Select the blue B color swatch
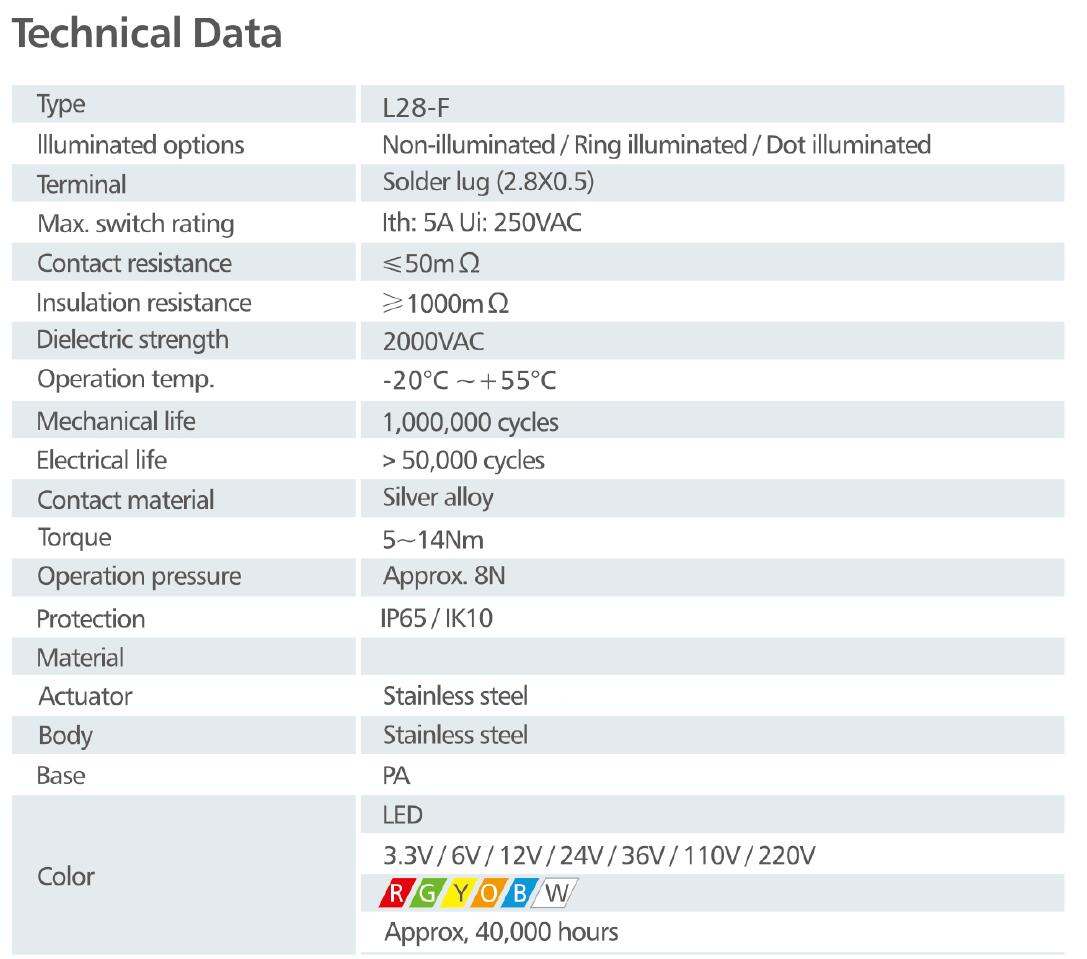1087x959 pixels. pyautogui.click(x=521, y=892)
